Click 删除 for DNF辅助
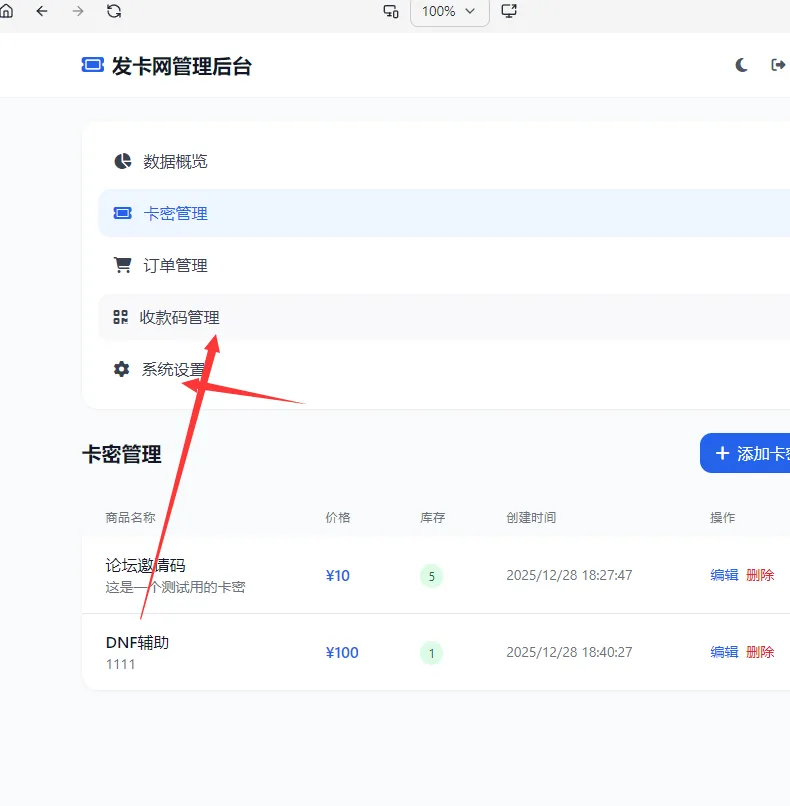790x806 pixels. tap(760, 652)
